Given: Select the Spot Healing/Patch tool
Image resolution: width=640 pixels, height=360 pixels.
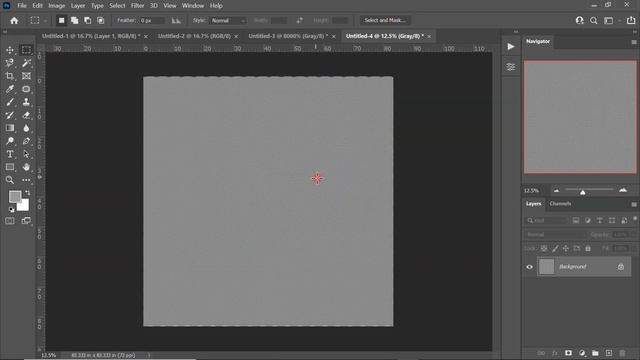Looking at the screenshot, I should pos(26,89).
